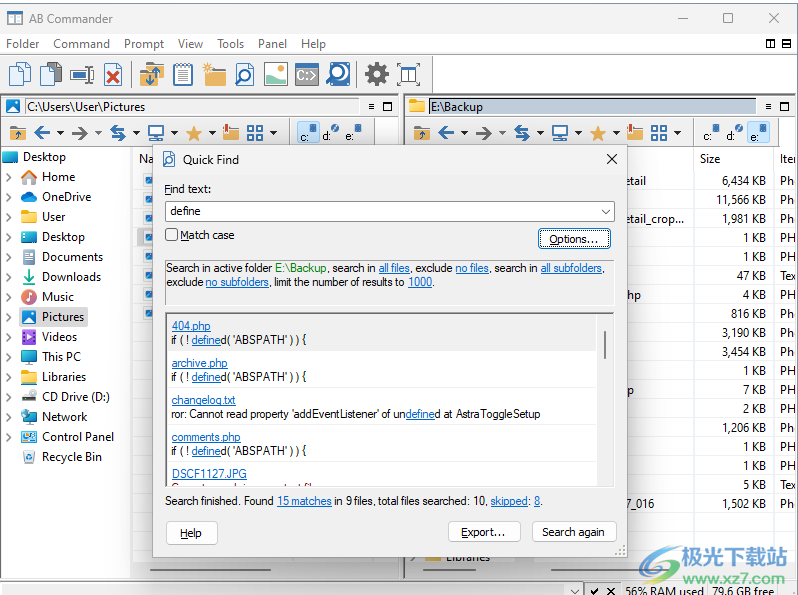Viewport: 798px width, 595px height.
Task: Open the Prompt menu
Action: pyautogui.click(x=144, y=44)
